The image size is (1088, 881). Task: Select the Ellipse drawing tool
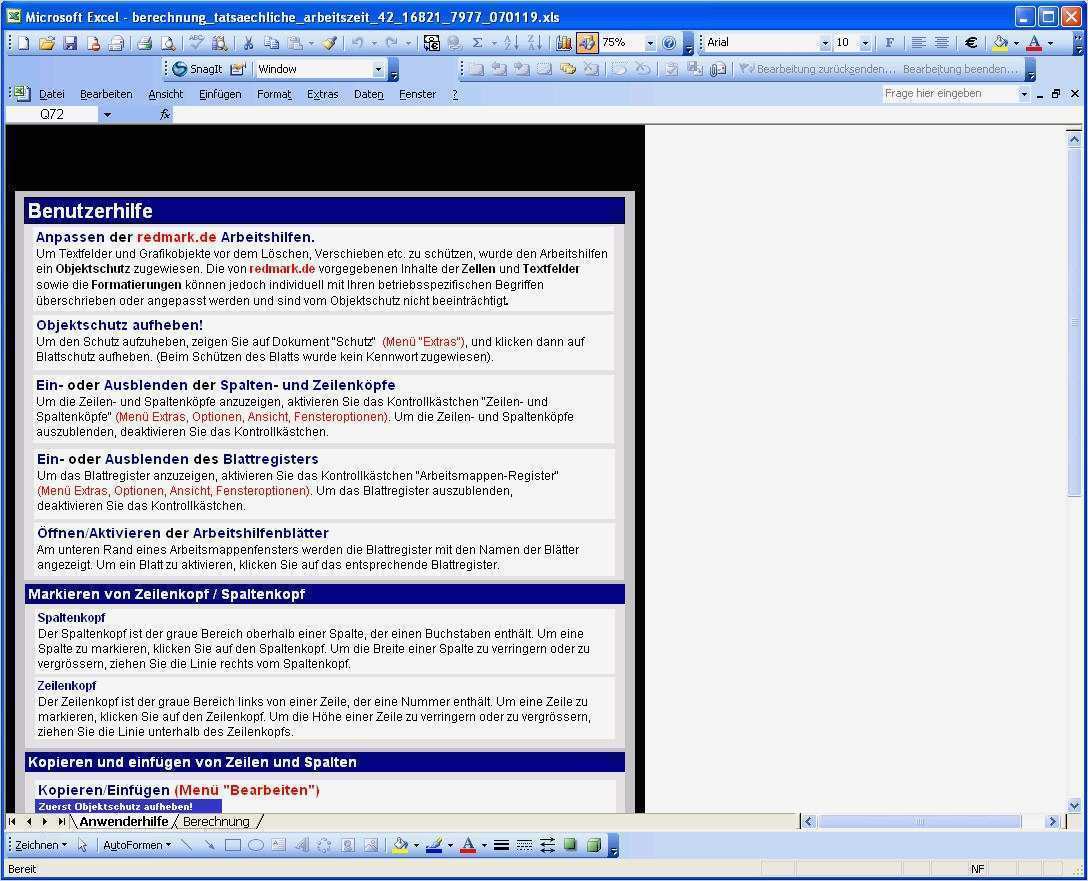click(256, 845)
